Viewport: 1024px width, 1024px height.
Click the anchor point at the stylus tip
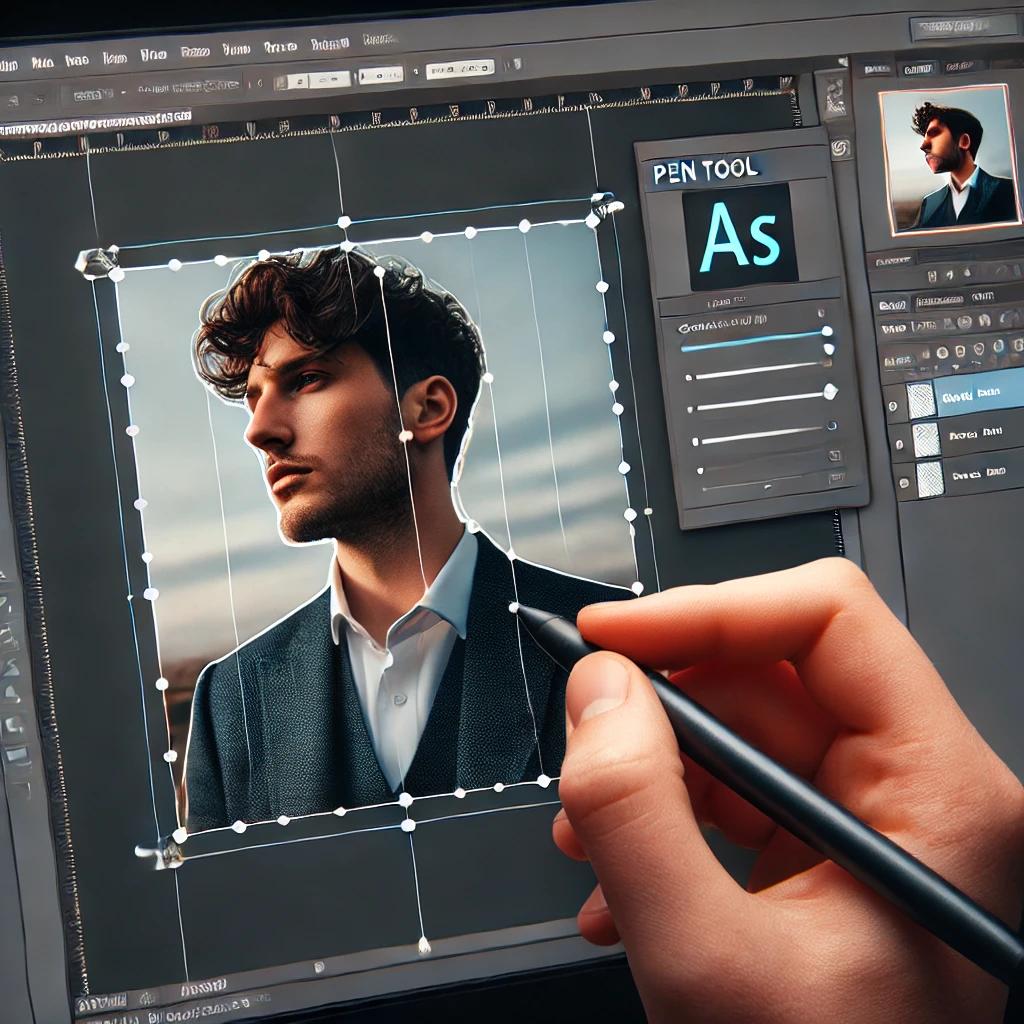513,607
